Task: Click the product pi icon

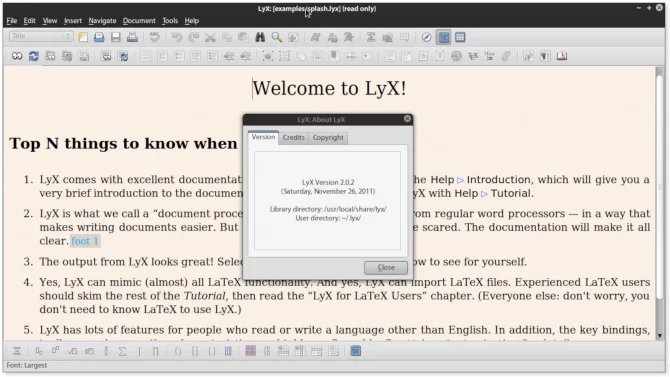Action: point(156,351)
